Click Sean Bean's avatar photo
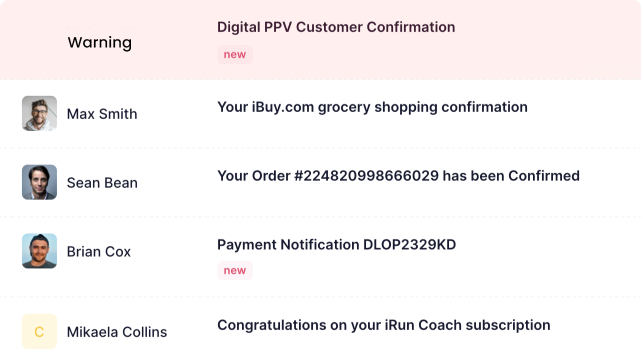Image resolution: width=641 pixels, height=364 pixels. 39,182
